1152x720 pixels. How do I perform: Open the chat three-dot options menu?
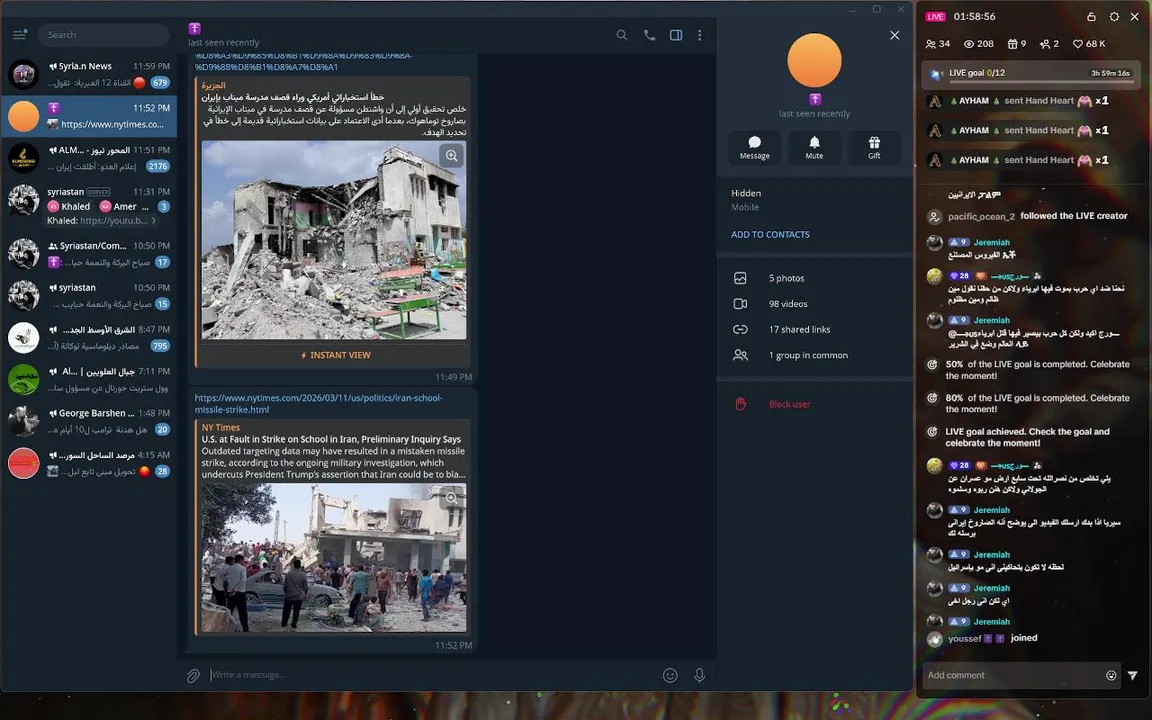coord(699,35)
